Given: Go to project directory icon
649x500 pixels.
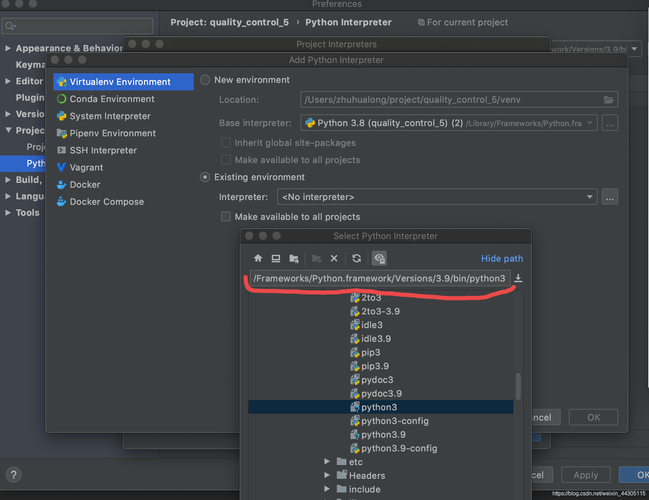Looking at the screenshot, I should [x=294, y=258].
